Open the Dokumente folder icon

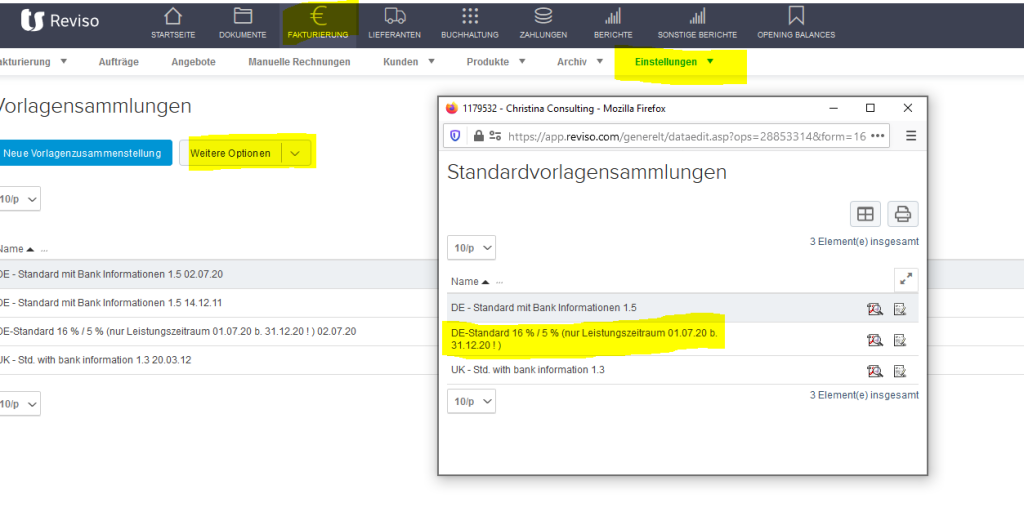click(242, 16)
